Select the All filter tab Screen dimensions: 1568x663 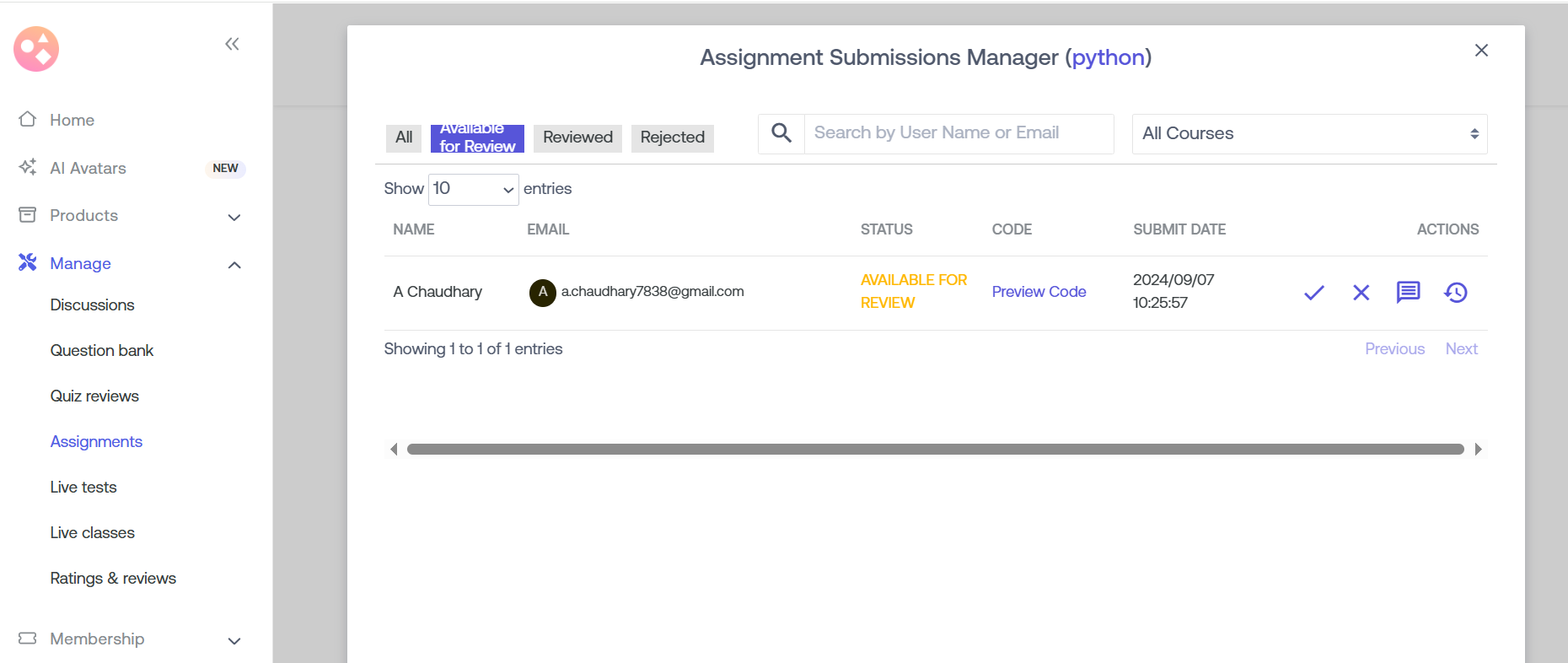coord(404,137)
